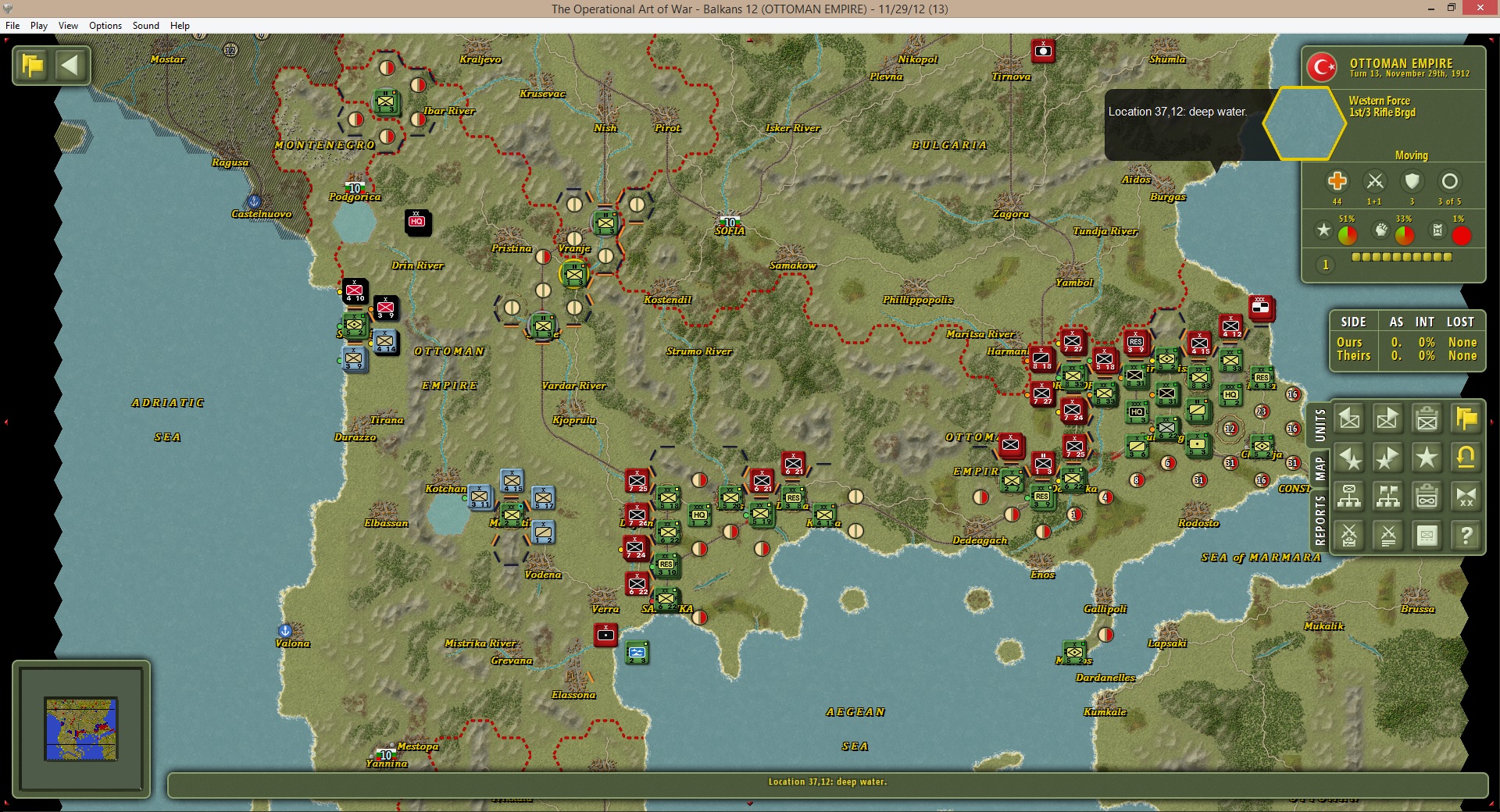Viewport: 1500px width, 812px height.
Task: Select the green HQ unit west of Salonika
Action: coord(699,515)
